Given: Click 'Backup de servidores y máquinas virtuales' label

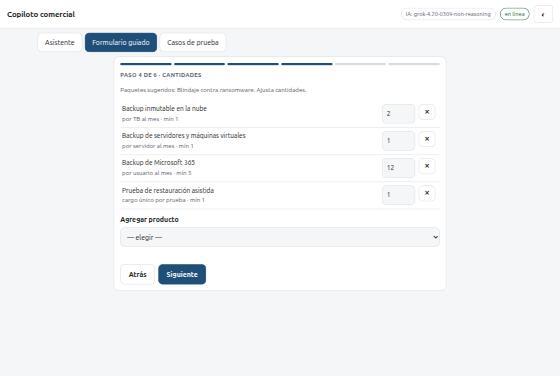Looking at the screenshot, I should (184, 136).
